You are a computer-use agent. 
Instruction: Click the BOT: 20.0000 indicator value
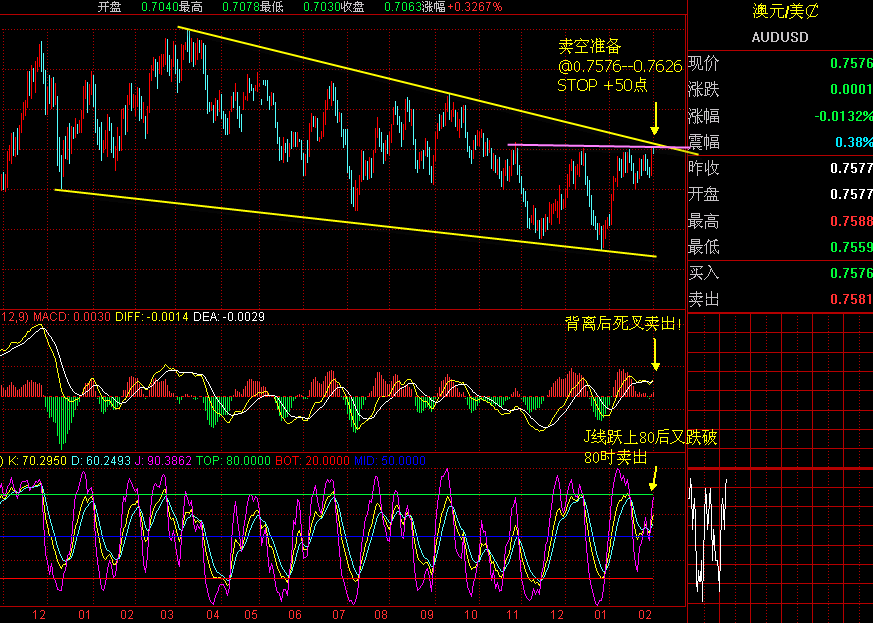(312, 461)
